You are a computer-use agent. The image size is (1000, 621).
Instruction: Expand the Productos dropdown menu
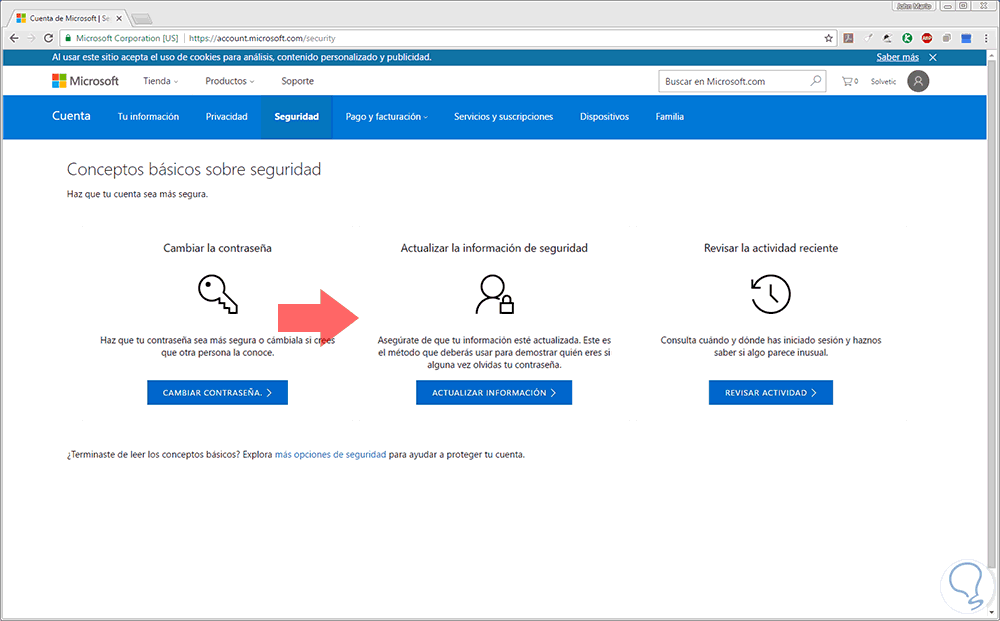pos(230,81)
